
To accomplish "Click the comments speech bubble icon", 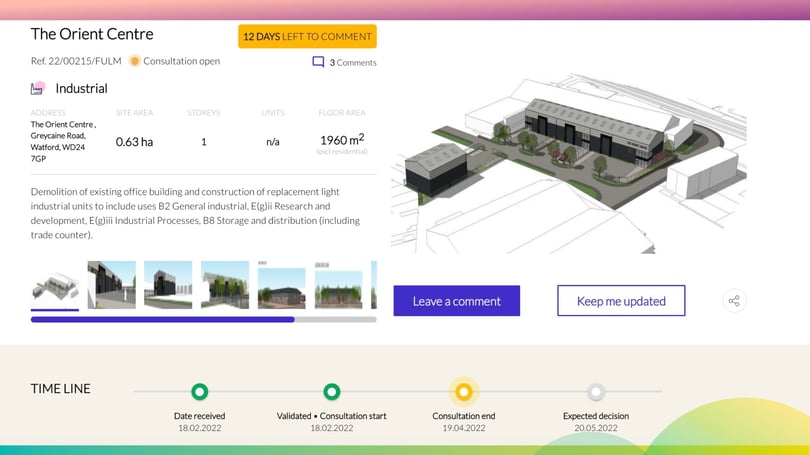I will coord(318,62).
